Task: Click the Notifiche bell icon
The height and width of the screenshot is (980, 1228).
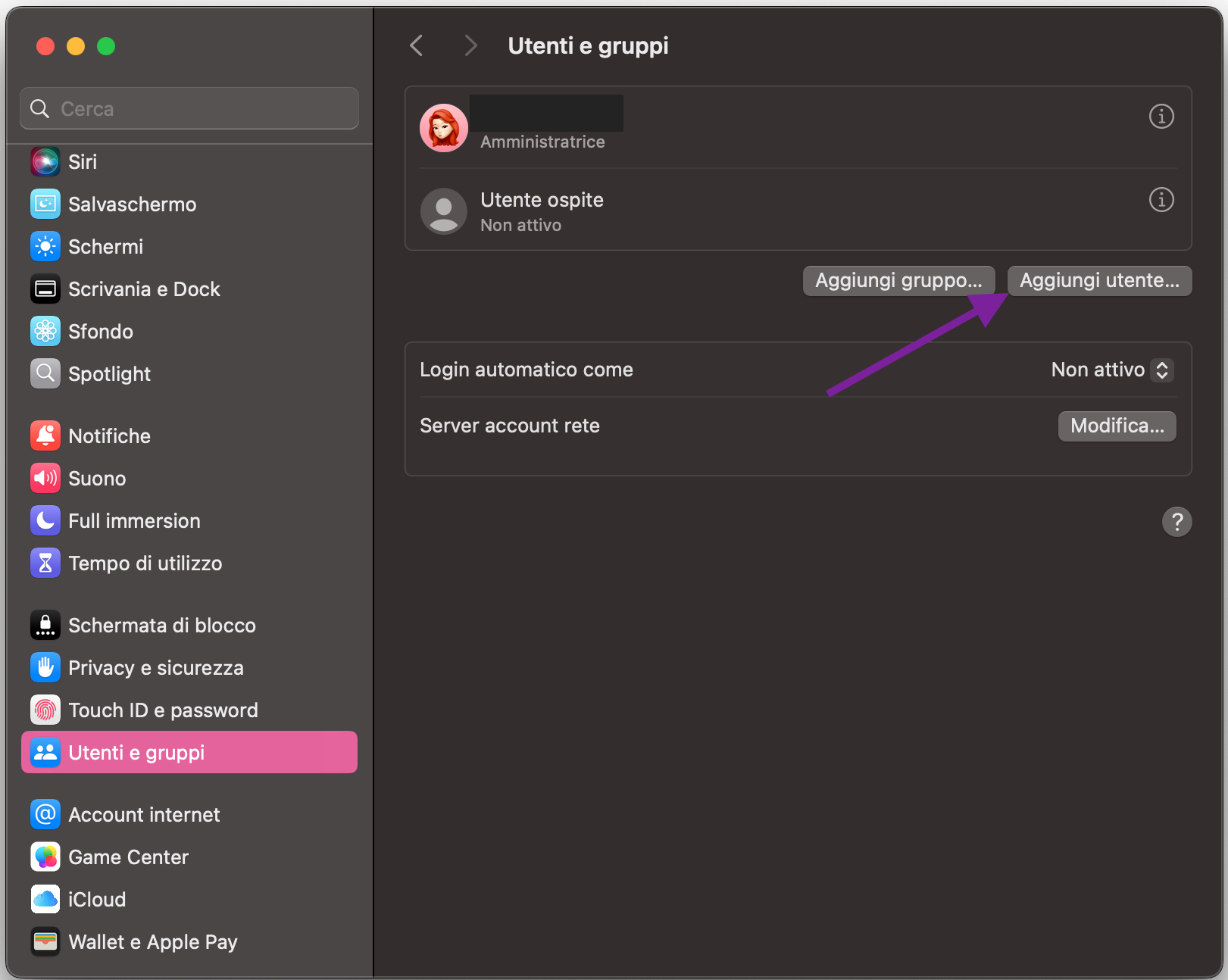Action: (x=45, y=435)
